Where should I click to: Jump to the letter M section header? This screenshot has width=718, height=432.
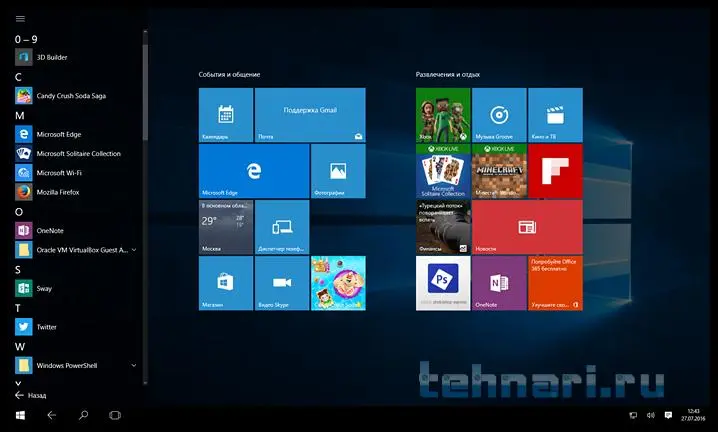[19, 116]
